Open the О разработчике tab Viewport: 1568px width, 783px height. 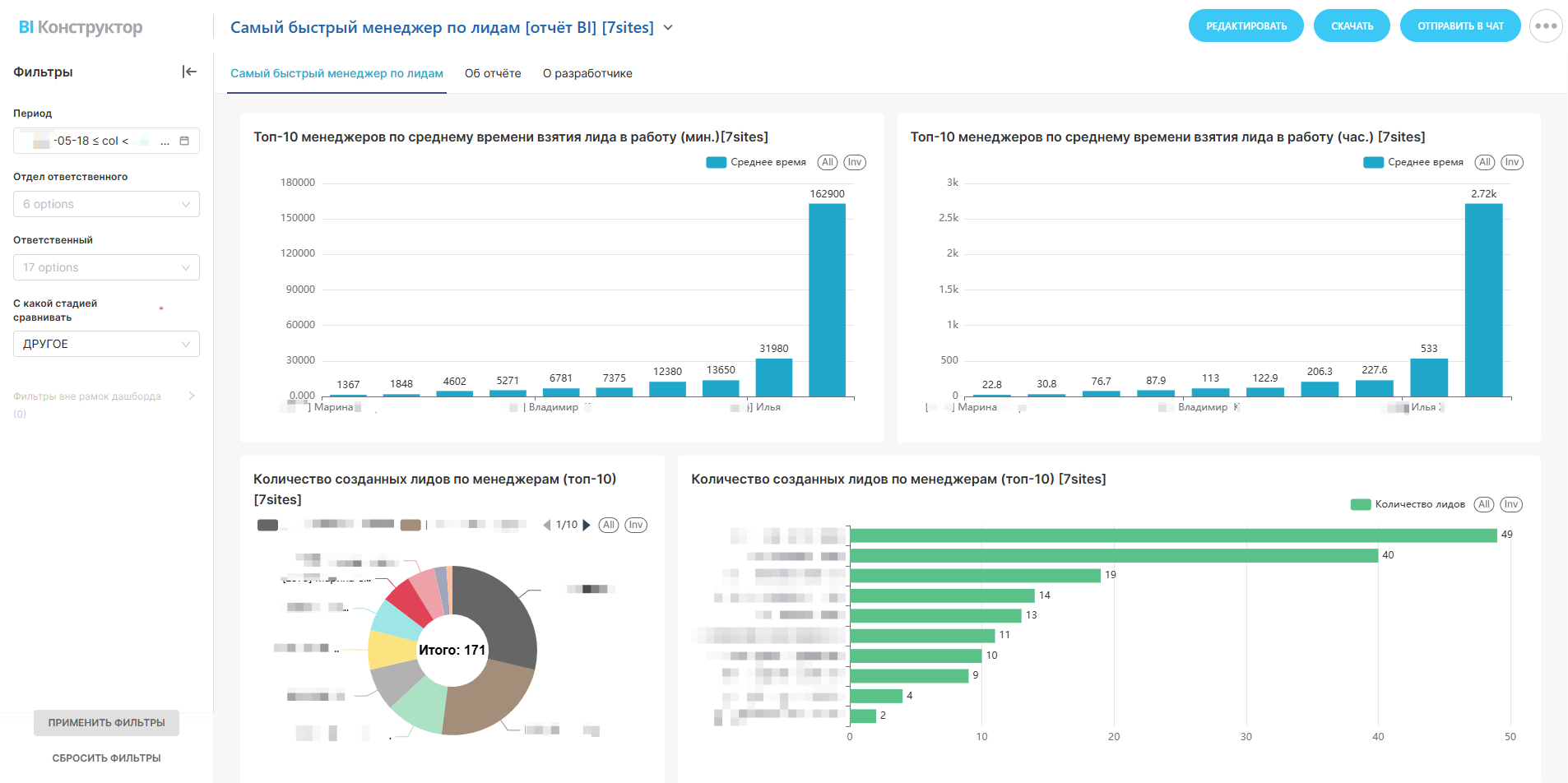tap(587, 73)
